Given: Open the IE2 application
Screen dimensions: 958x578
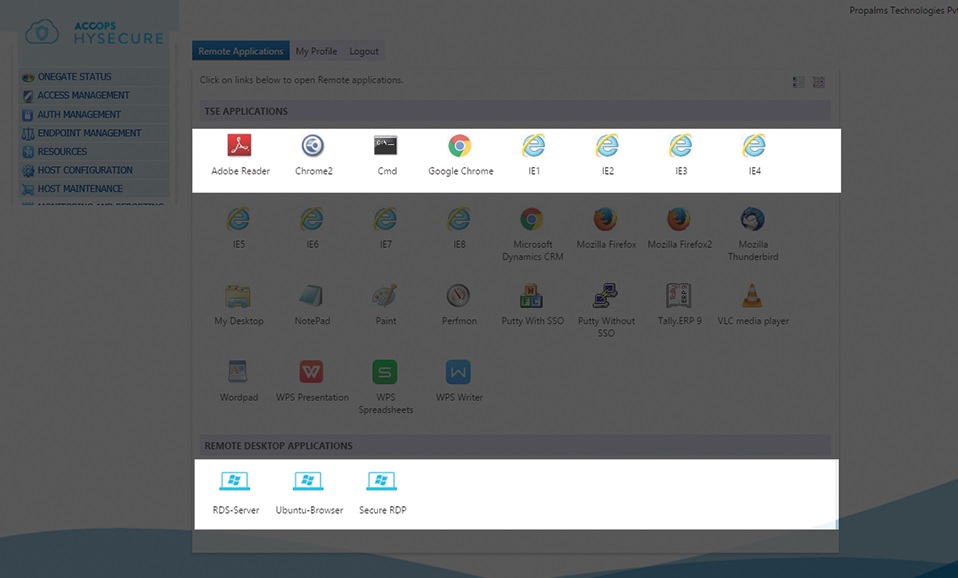Looking at the screenshot, I should pyautogui.click(x=607, y=146).
